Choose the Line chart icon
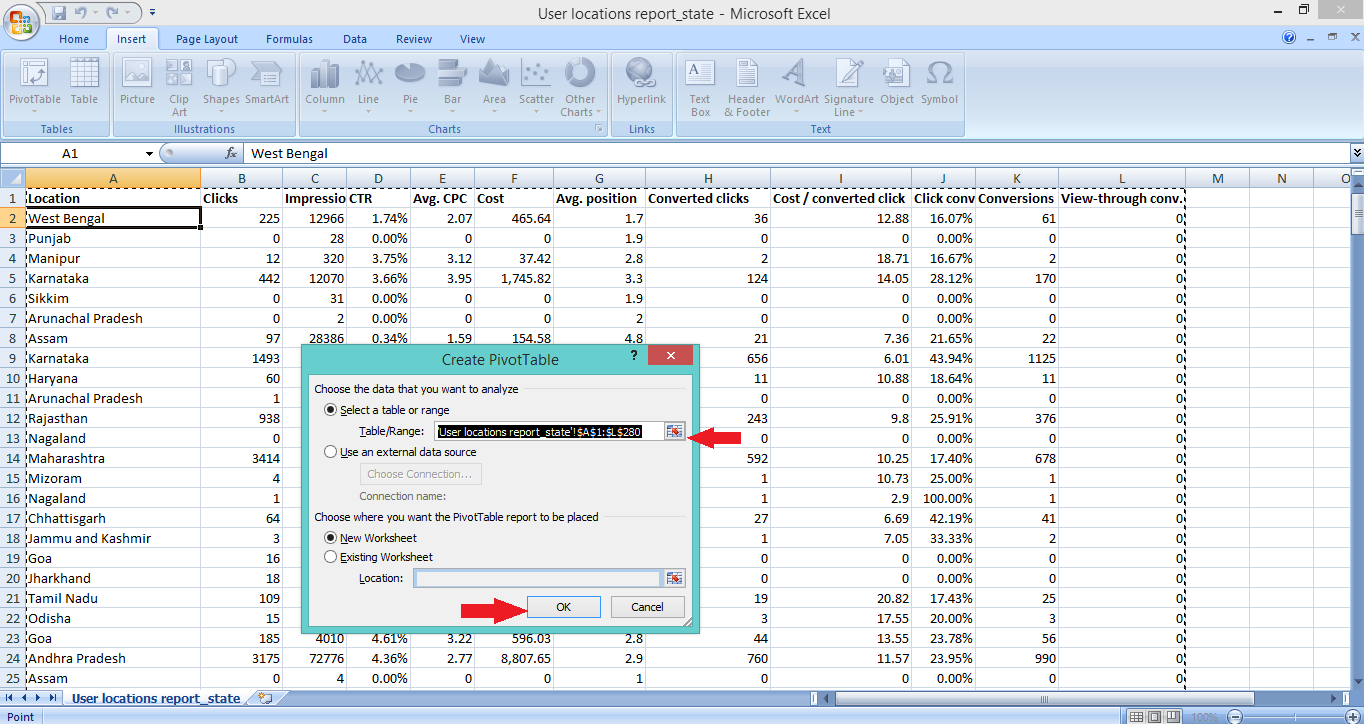The height and width of the screenshot is (724, 1364). click(369, 86)
